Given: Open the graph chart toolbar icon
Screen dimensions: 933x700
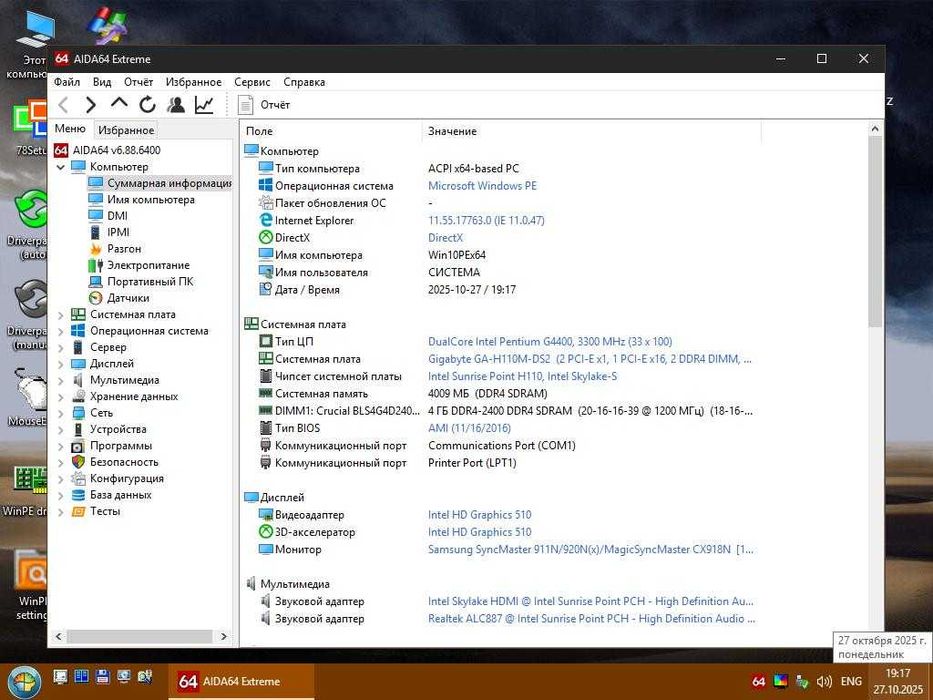Looking at the screenshot, I should coord(204,105).
